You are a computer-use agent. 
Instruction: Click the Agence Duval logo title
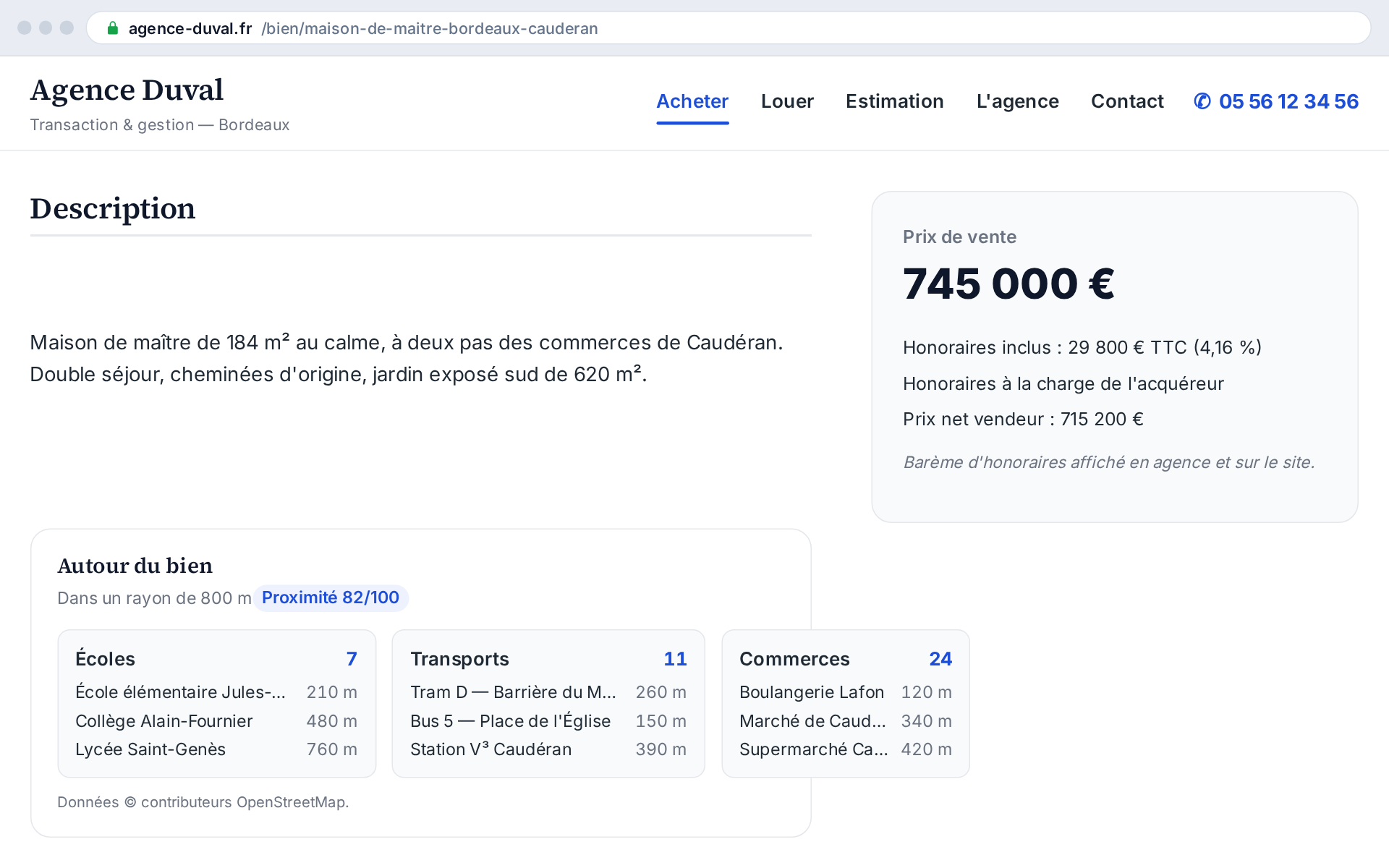point(127,90)
